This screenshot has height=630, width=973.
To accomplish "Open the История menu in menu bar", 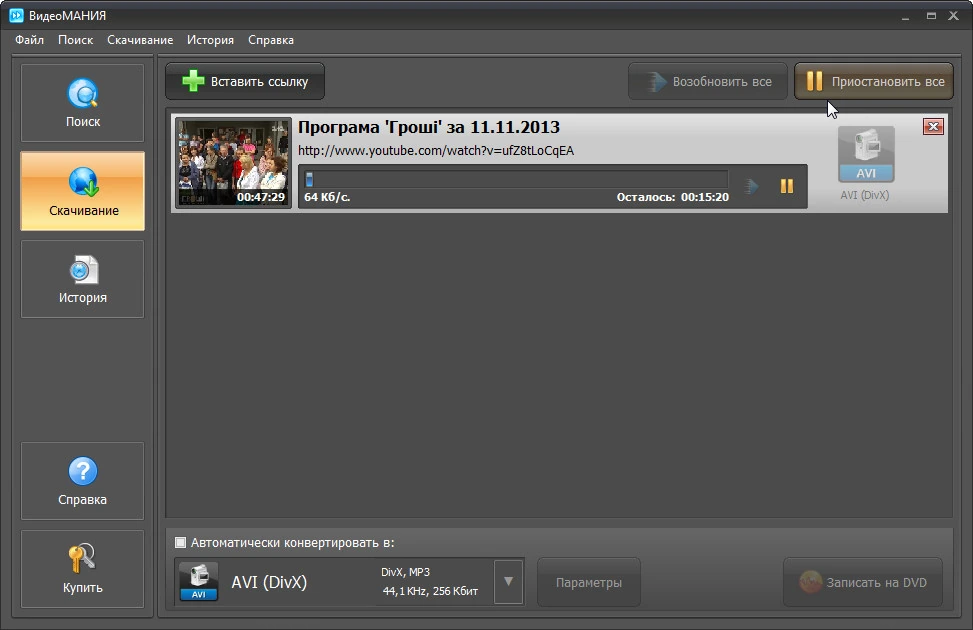I will pos(210,40).
